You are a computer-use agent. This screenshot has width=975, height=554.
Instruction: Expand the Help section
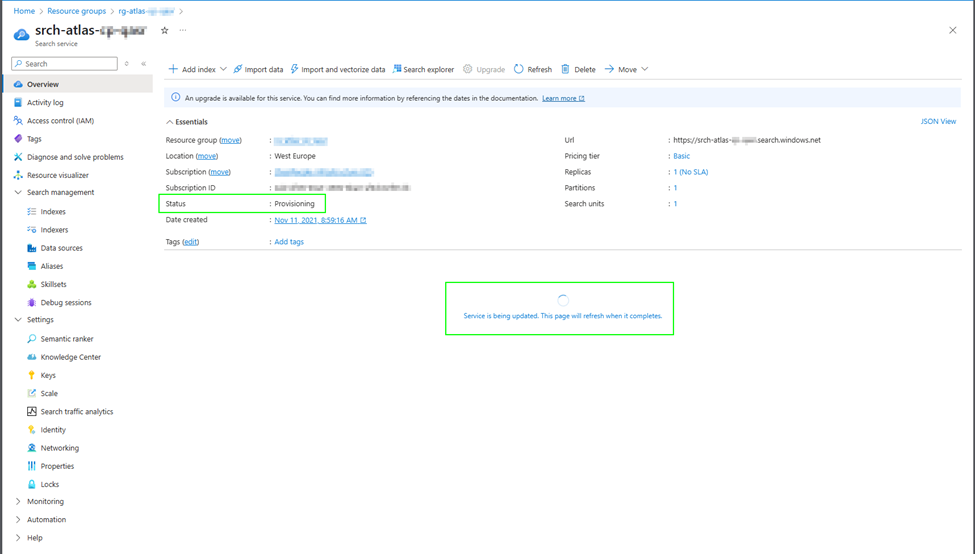click(x=18, y=538)
